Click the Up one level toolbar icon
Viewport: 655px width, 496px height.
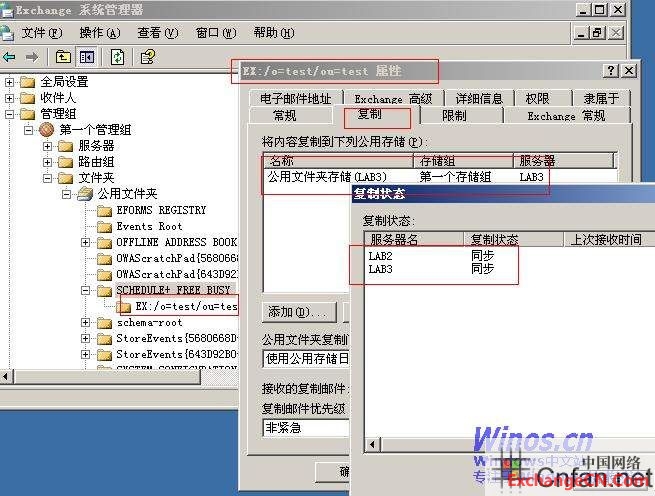click(64, 57)
